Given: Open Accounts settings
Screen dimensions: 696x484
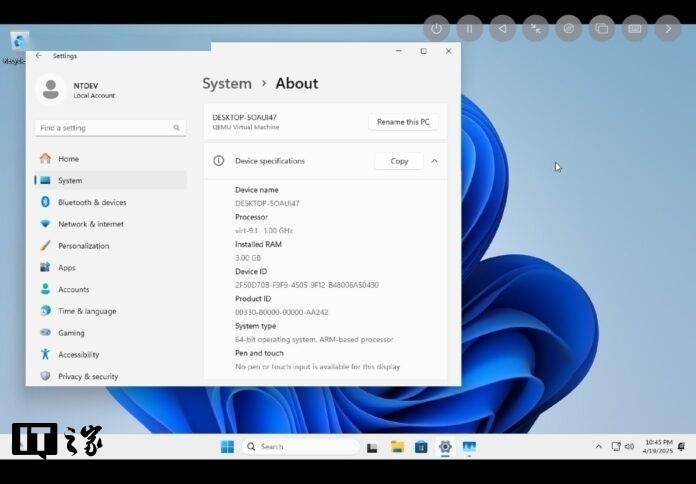Looking at the screenshot, I should (x=110, y=289).
